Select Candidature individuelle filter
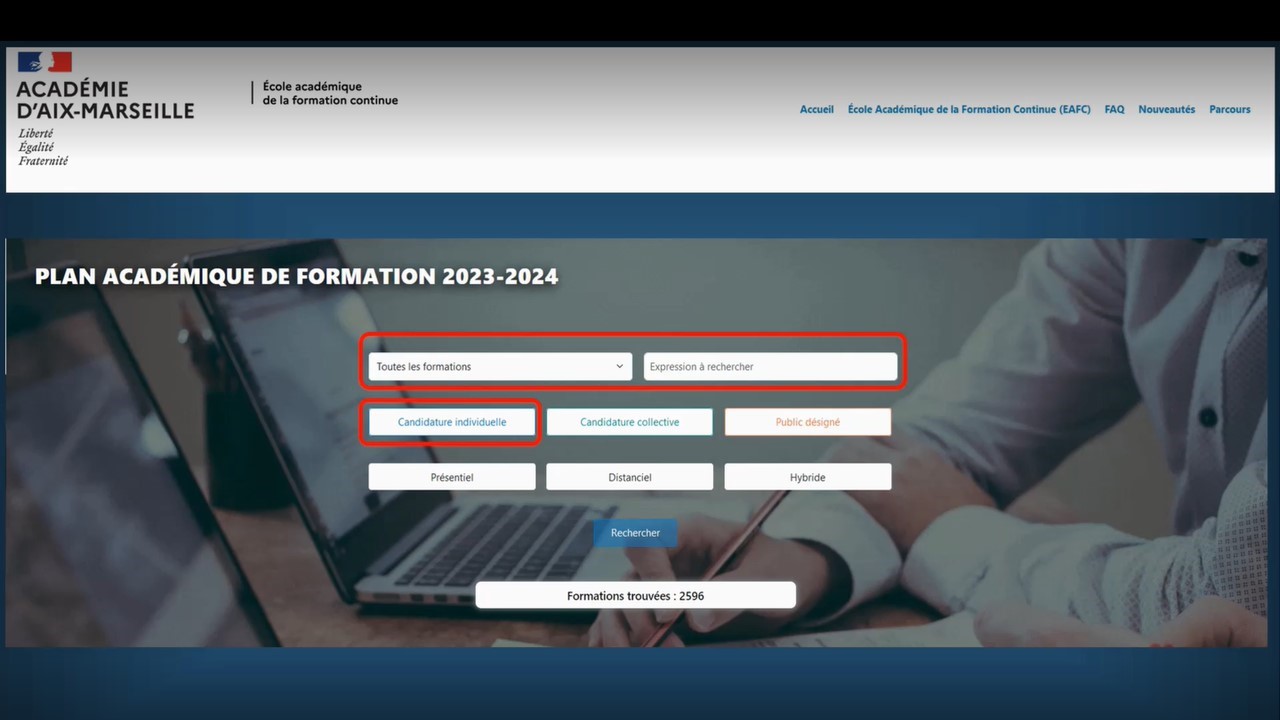This screenshot has height=720, width=1280. [x=452, y=422]
